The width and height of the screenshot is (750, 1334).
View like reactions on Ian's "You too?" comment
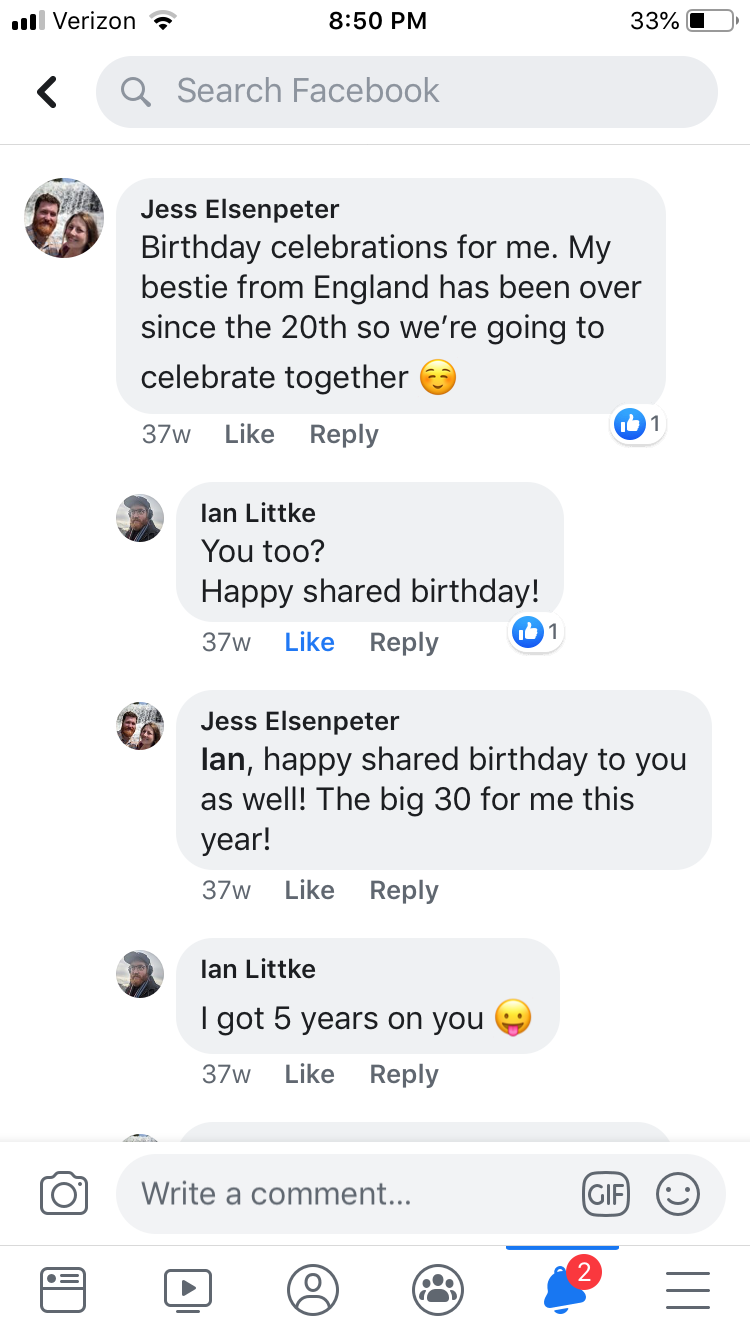(x=536, y=632)
